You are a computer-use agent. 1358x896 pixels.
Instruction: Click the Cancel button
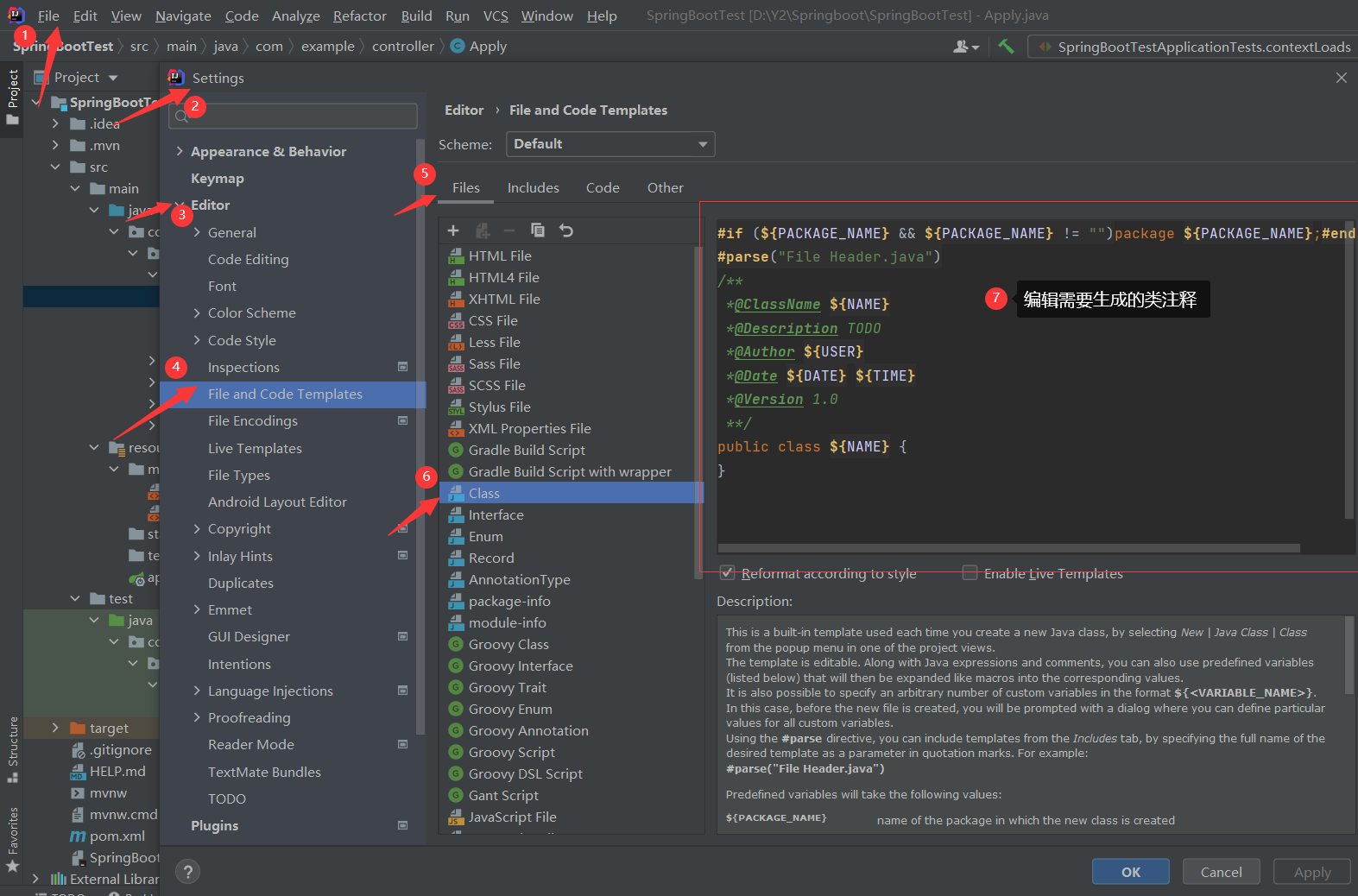pos(1221,872)
